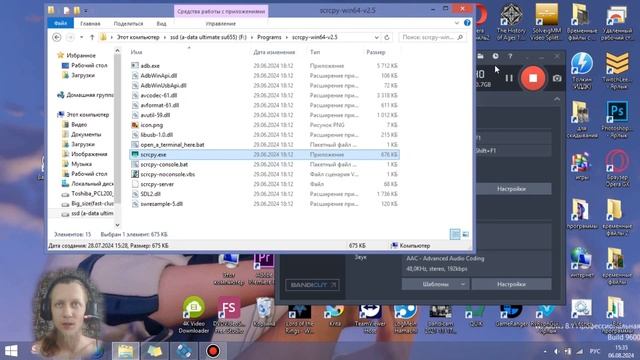This screenshot has height=360, width=640.
Task: Click lower Настройки button beside Шаблоны
Action: (x=511, y=284)
